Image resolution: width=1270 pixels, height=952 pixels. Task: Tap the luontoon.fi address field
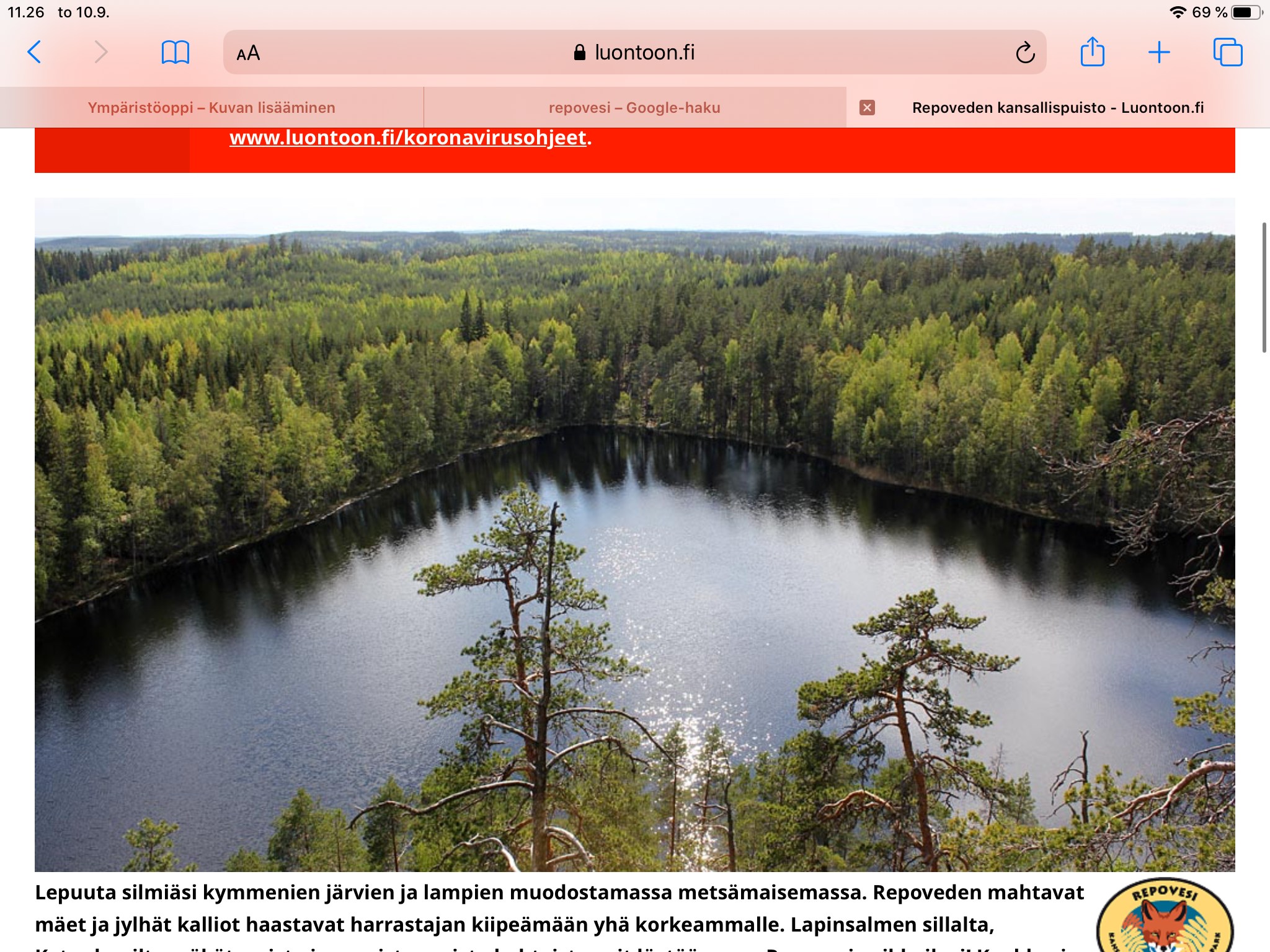coord(634,52)
